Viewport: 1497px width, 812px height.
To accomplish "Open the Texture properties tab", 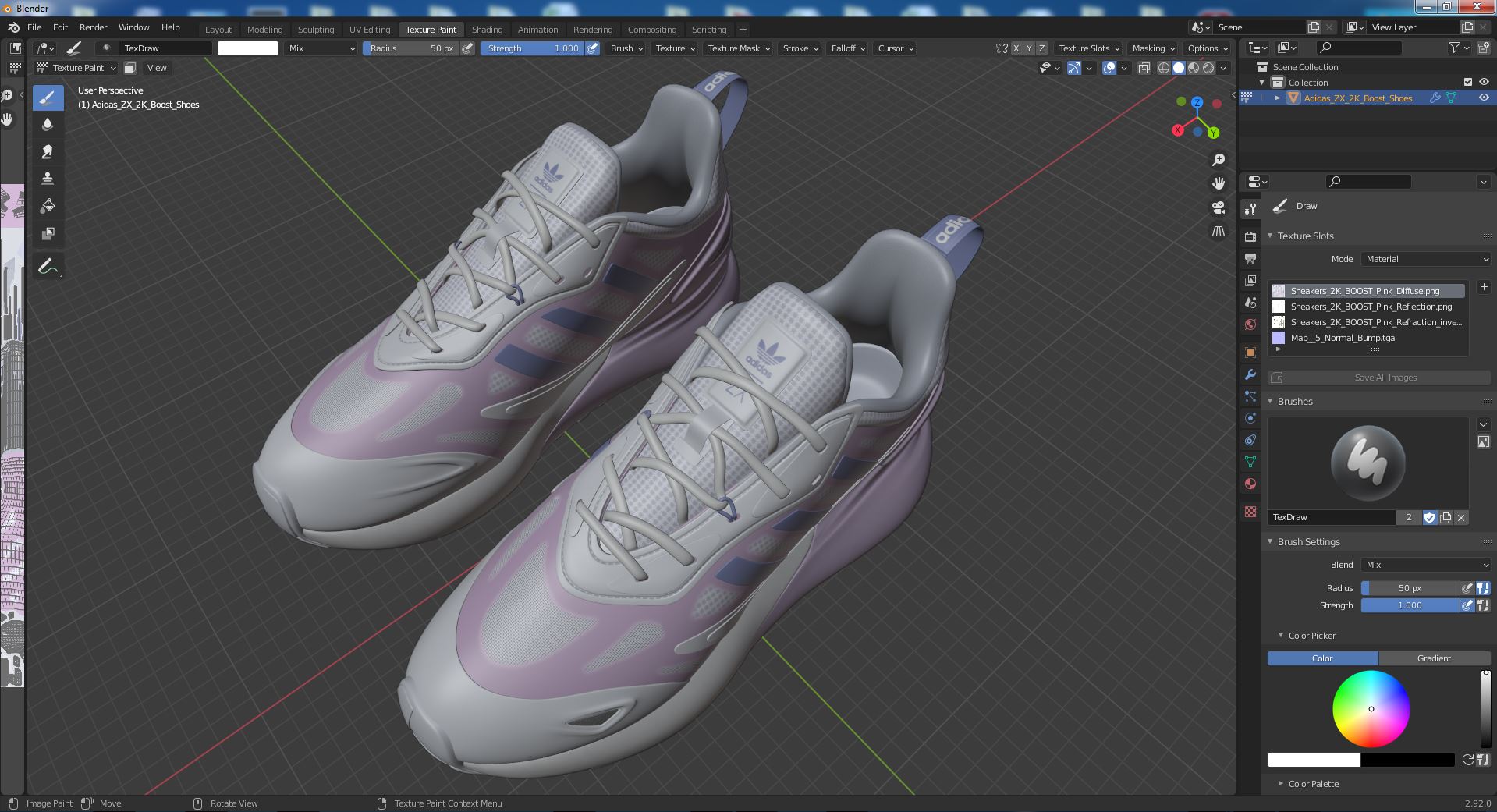I will pos(1250,512).
